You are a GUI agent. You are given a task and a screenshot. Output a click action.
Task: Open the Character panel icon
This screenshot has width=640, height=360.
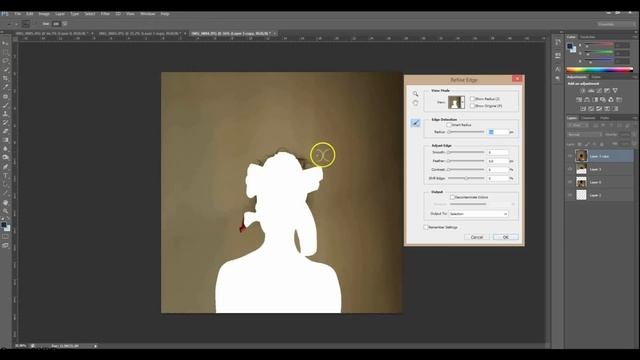tap(558, 69)
